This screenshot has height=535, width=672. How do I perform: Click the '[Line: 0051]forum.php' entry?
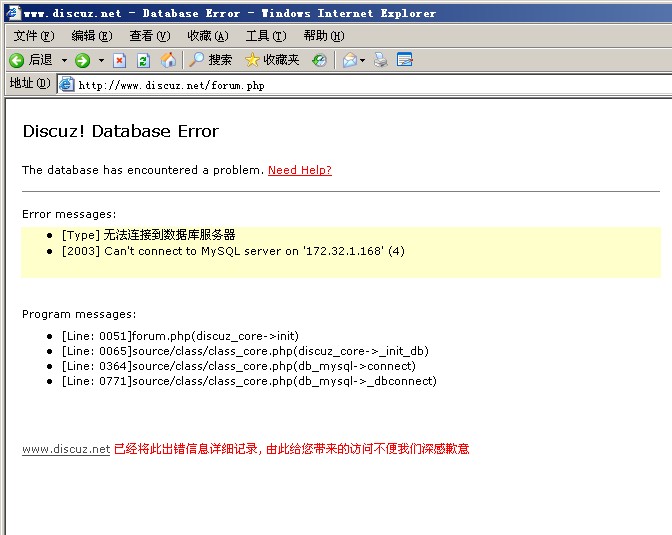click(x=180, y=336)
